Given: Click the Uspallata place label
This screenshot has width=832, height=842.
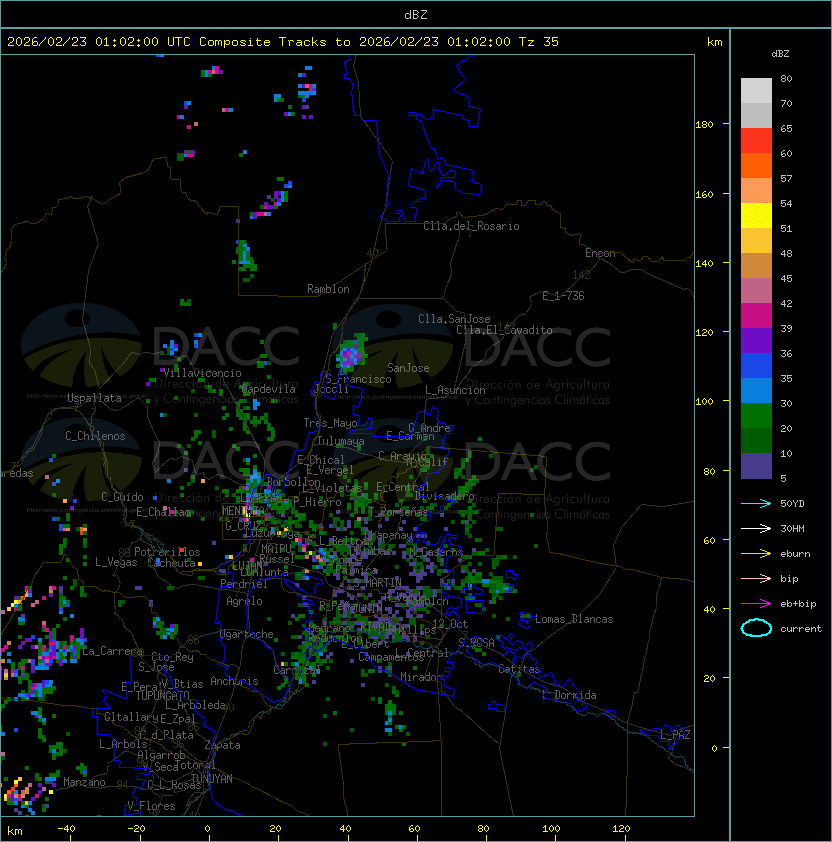Looking at the screenshot, I should (94, 398).
